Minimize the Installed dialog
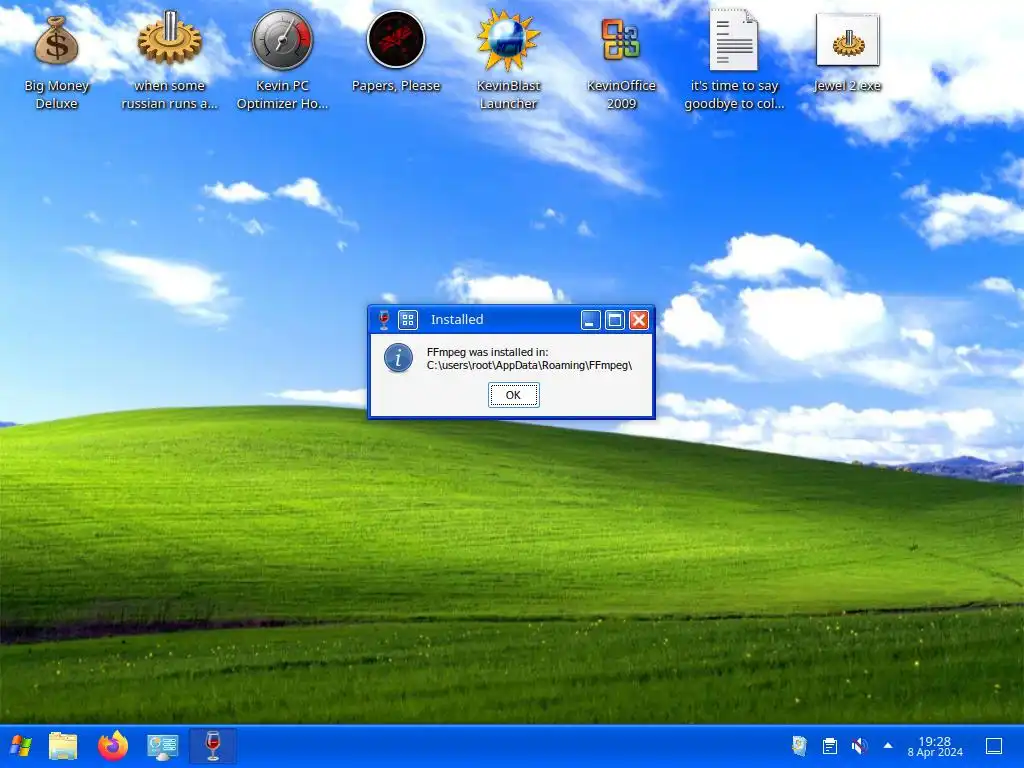The height and width of the screenshot is (768, 1024). coord(590,320)
